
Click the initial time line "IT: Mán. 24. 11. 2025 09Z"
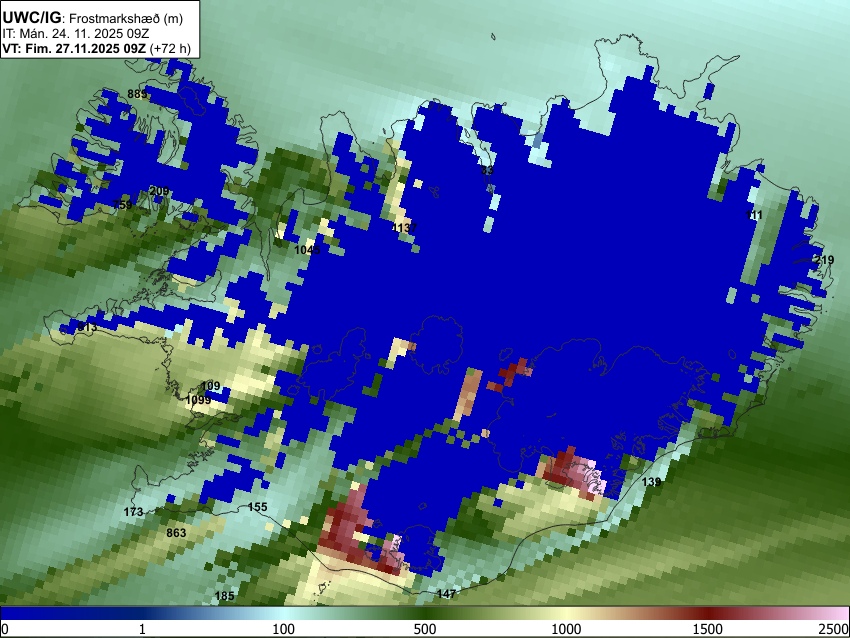point(75,34)
